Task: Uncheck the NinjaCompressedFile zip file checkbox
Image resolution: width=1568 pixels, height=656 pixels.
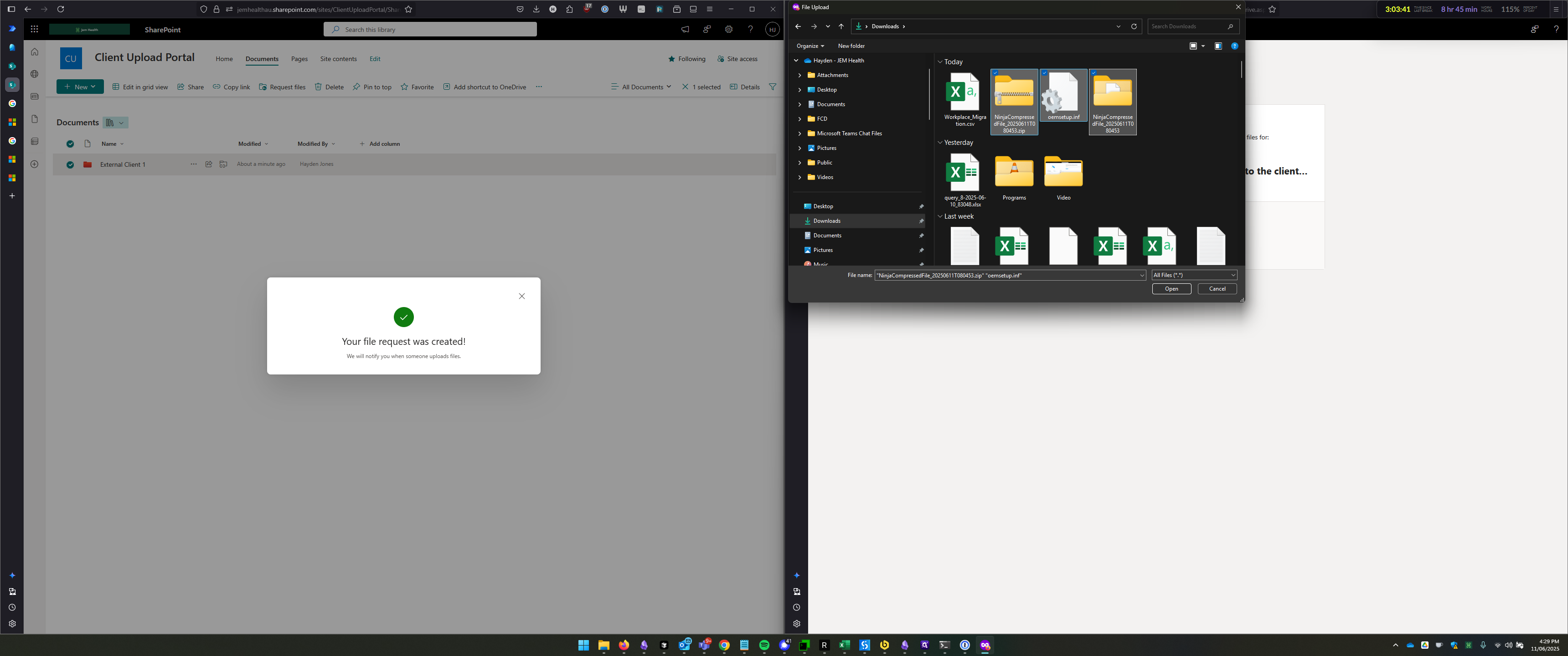Action: 995,73
